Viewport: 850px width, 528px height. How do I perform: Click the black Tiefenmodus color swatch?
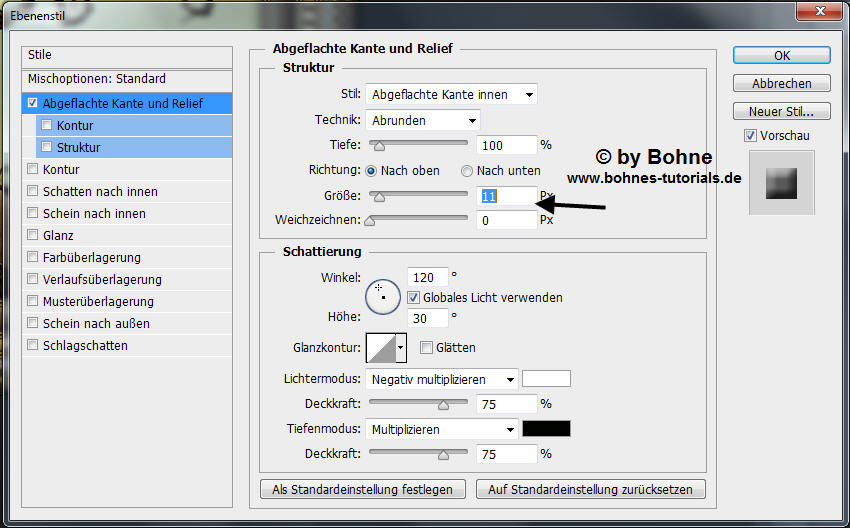[x=546, y=429]
